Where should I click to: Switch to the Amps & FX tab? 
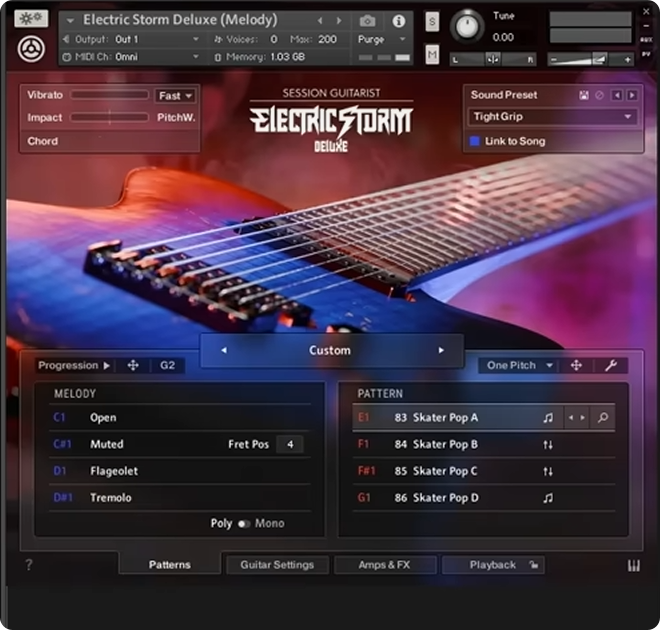click(x=385, y=565)
